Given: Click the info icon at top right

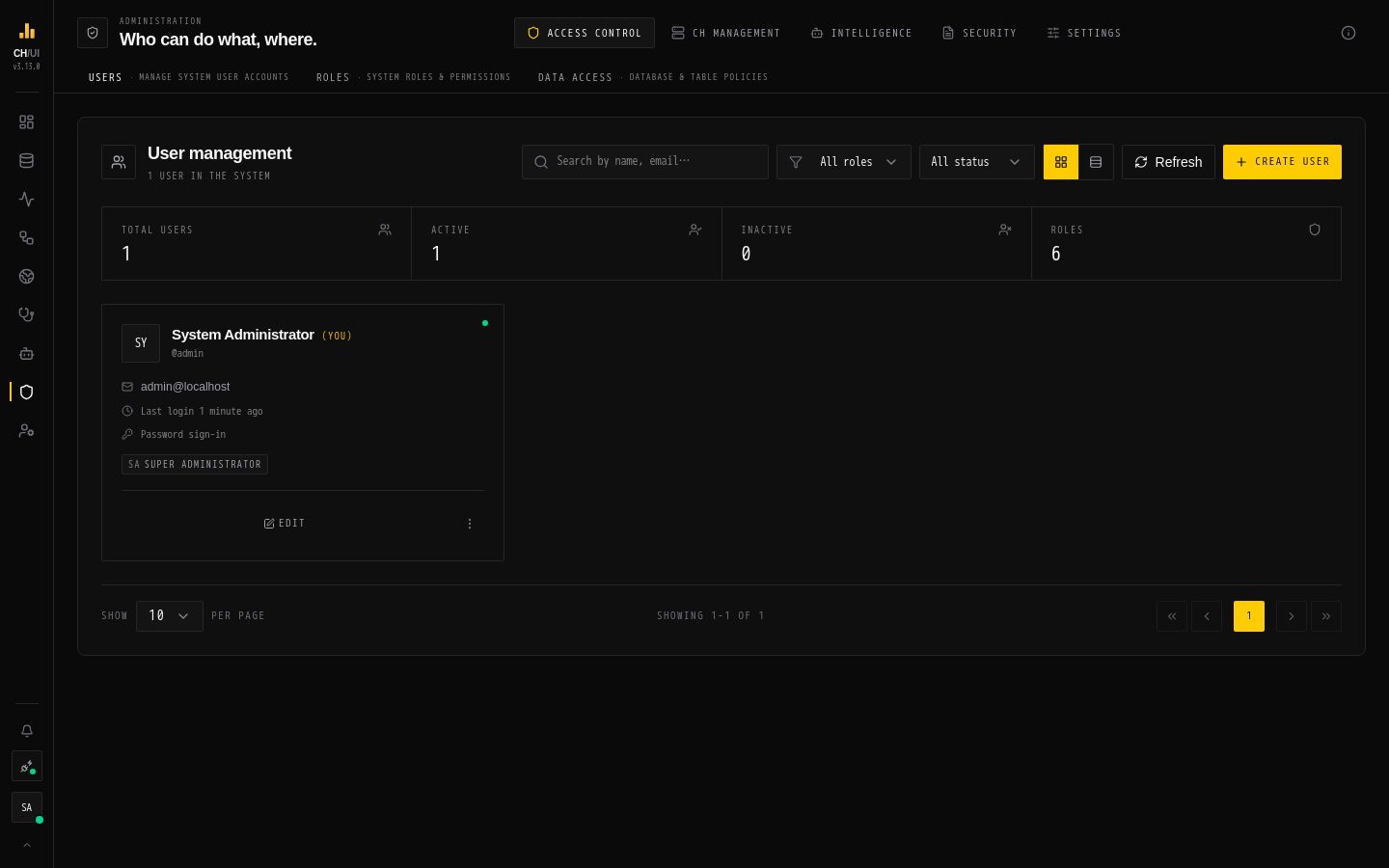Looking at the screenshot, I should tap(1348, 33).
